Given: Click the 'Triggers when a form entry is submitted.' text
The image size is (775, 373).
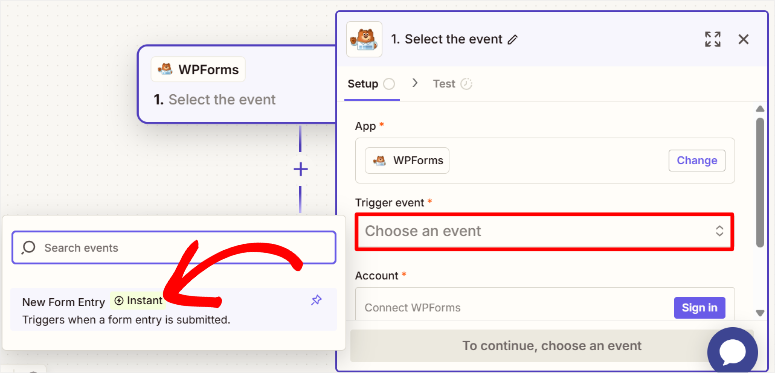Looking at the screenshot, I should pos(127,320).
